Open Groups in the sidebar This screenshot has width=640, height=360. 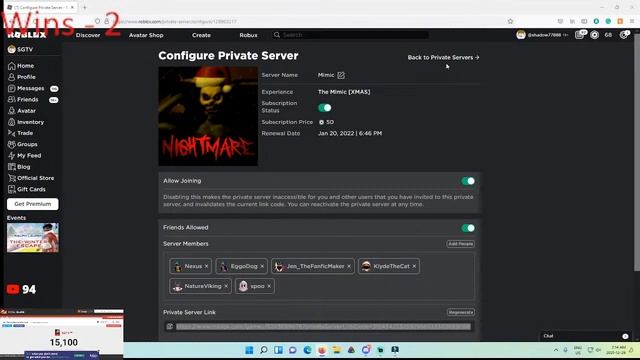point(22,144)
